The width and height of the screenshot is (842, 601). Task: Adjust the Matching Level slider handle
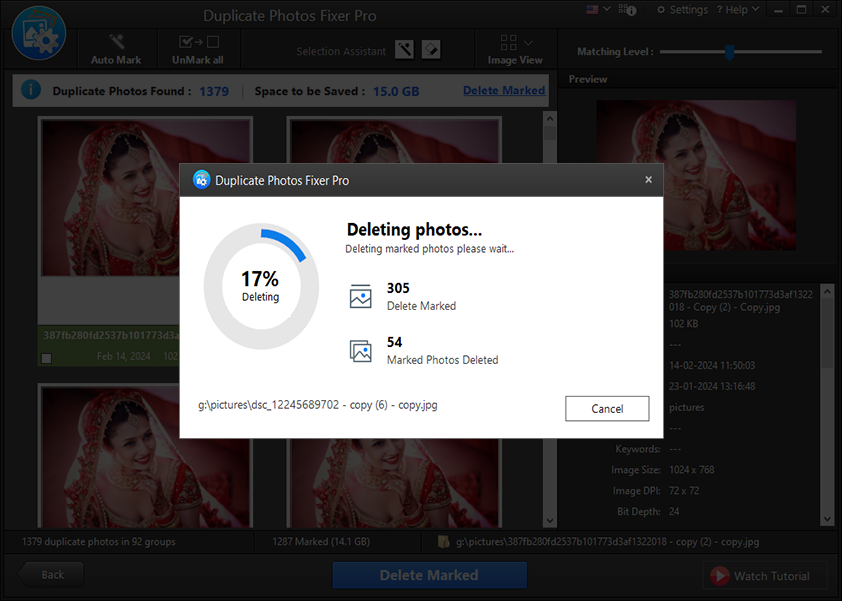coord(729,52)
